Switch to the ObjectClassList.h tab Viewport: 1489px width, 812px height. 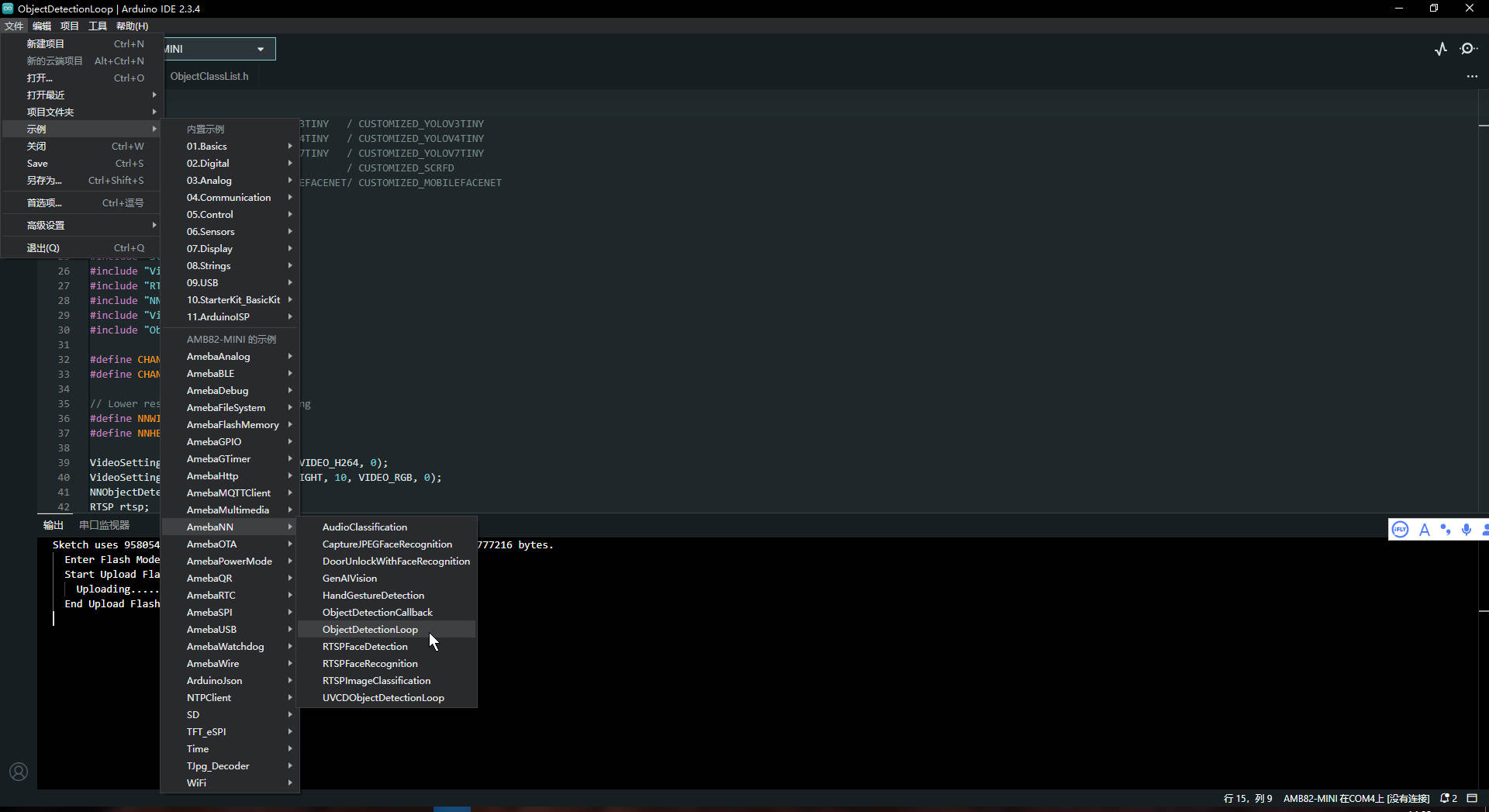click(x=209, y=76)
